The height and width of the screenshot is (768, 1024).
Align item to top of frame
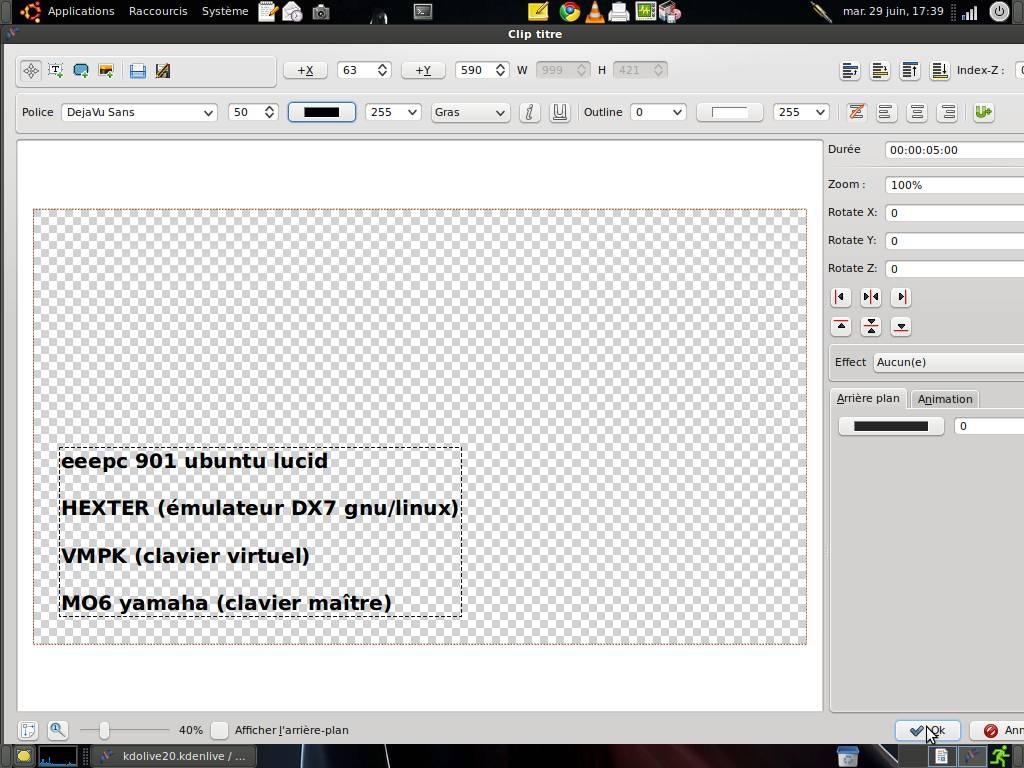tap(840, 327)
